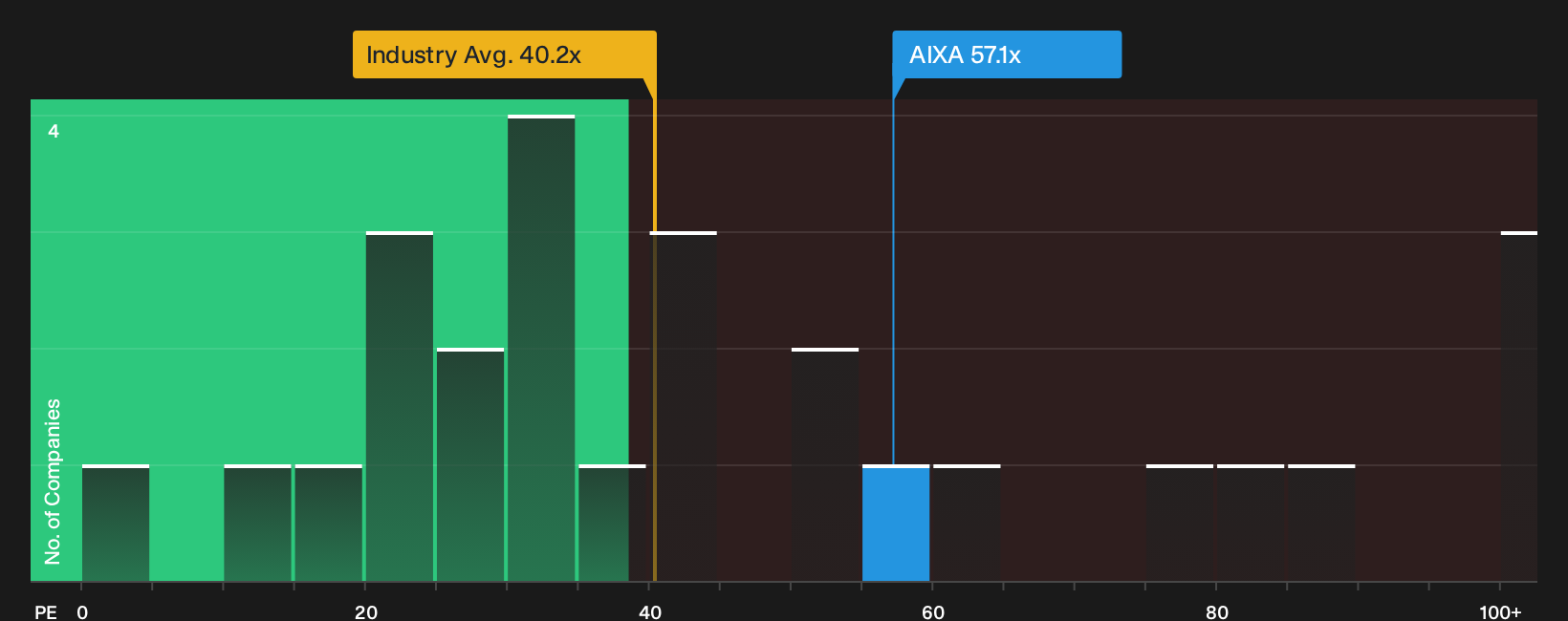This screenshot has width=1568, height=621.
Task: Click the bar at PE 10-15
Action: tap(257, 524)
